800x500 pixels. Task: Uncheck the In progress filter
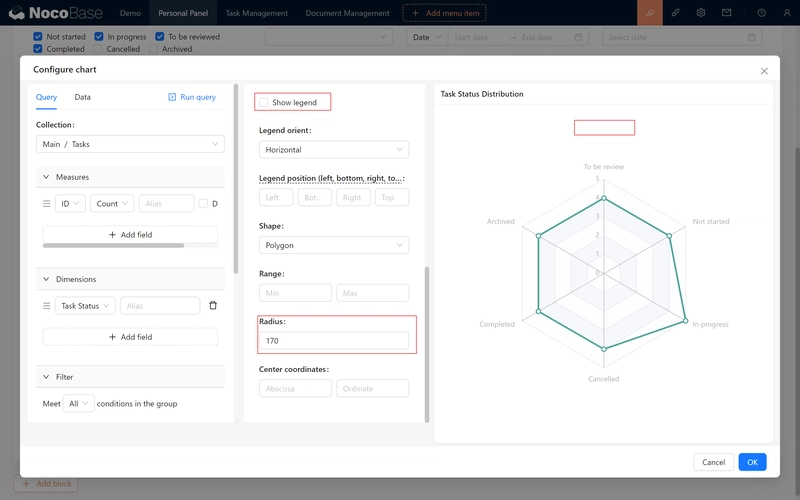pos(98,37)
